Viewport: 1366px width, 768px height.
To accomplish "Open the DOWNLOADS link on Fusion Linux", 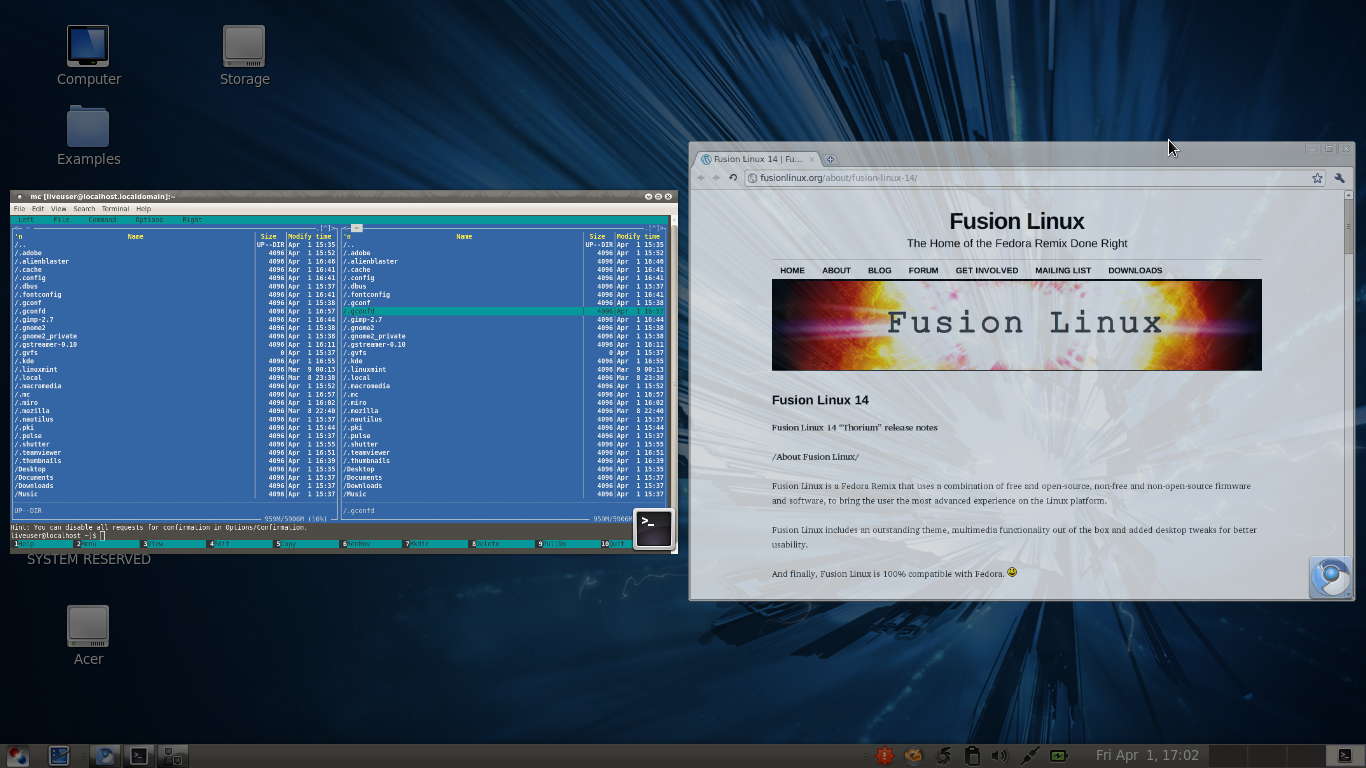I will pos(1135,270).
